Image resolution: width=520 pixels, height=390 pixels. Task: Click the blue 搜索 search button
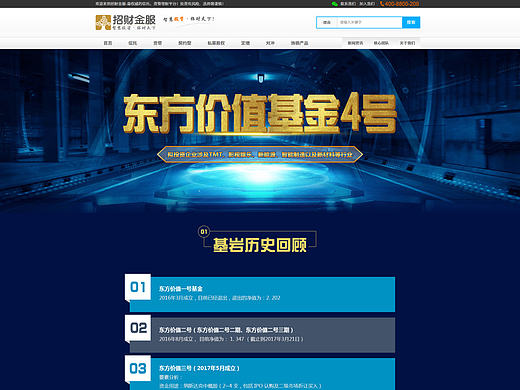pyautogui.click(x=411, y=22)
